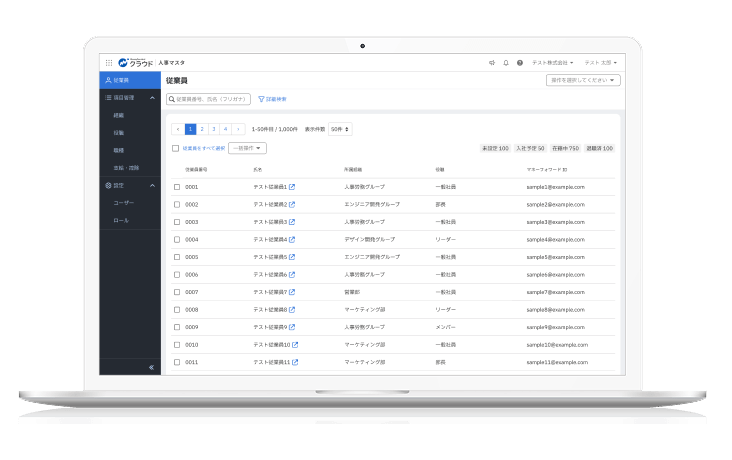Open the app grid launcher icon
732x460 pixels.
pos(109,63)
